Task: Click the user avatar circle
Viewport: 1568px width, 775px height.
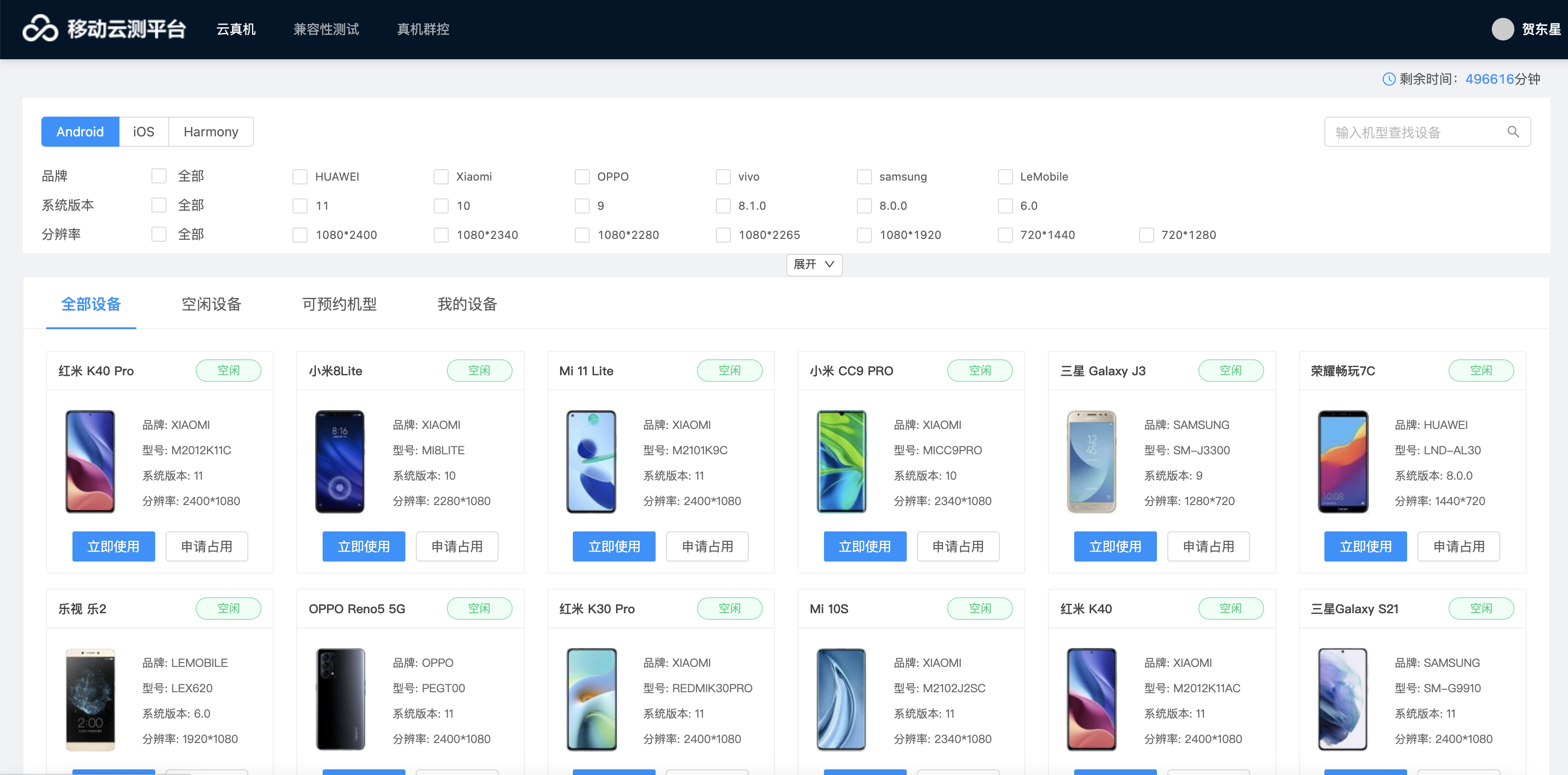Action: 1502,29
